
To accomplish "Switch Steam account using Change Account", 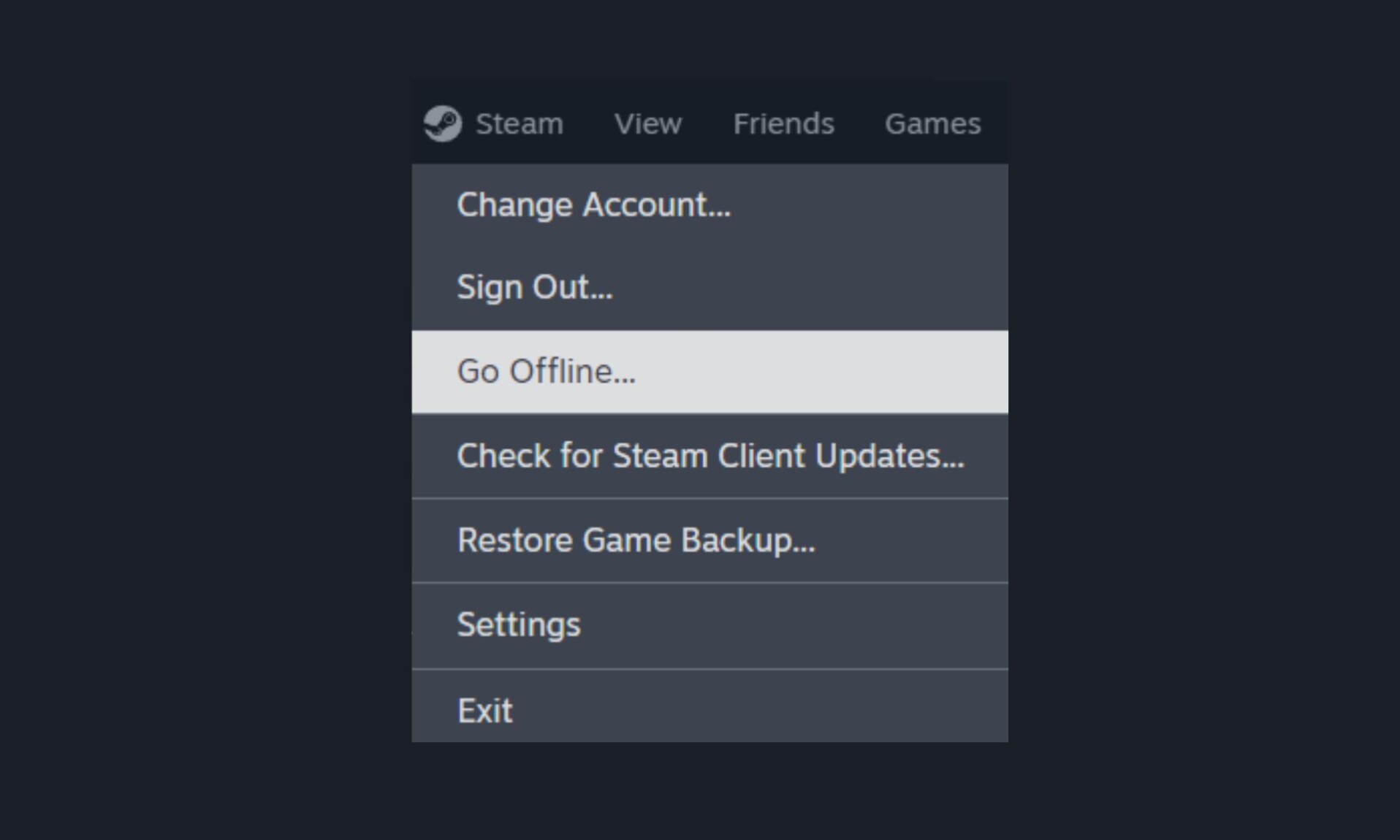I will (709, 205).
